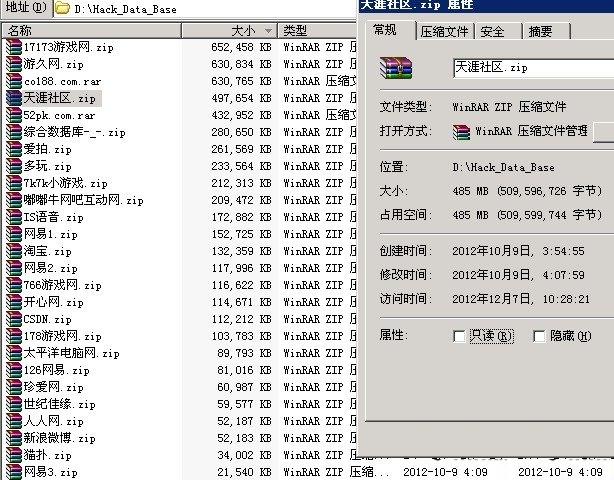Select the file name 世纪佳缘.zip
614x480 pixels.
[59, 404]
